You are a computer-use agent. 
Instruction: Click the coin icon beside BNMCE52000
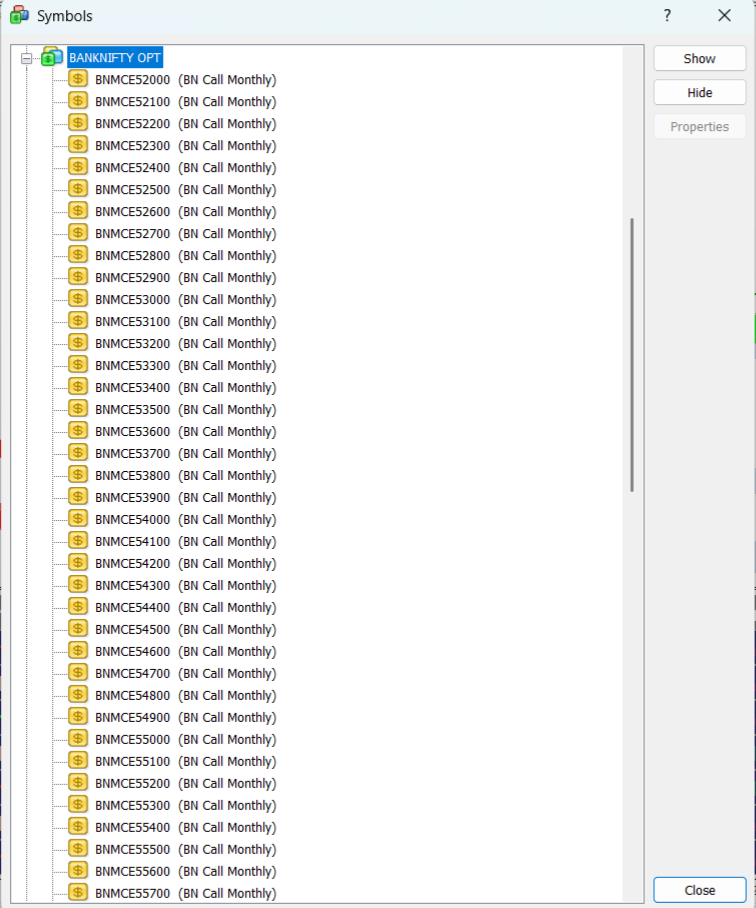click(x=78, y=80)
